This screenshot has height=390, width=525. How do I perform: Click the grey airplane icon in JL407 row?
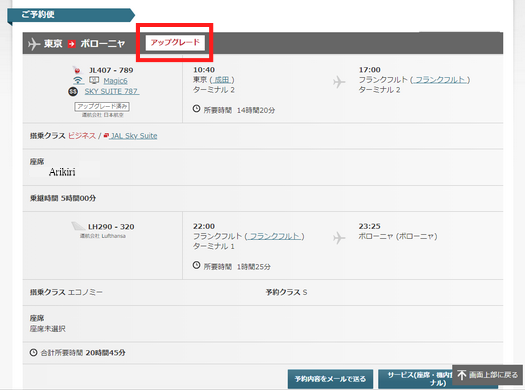[x=339, y=82]
